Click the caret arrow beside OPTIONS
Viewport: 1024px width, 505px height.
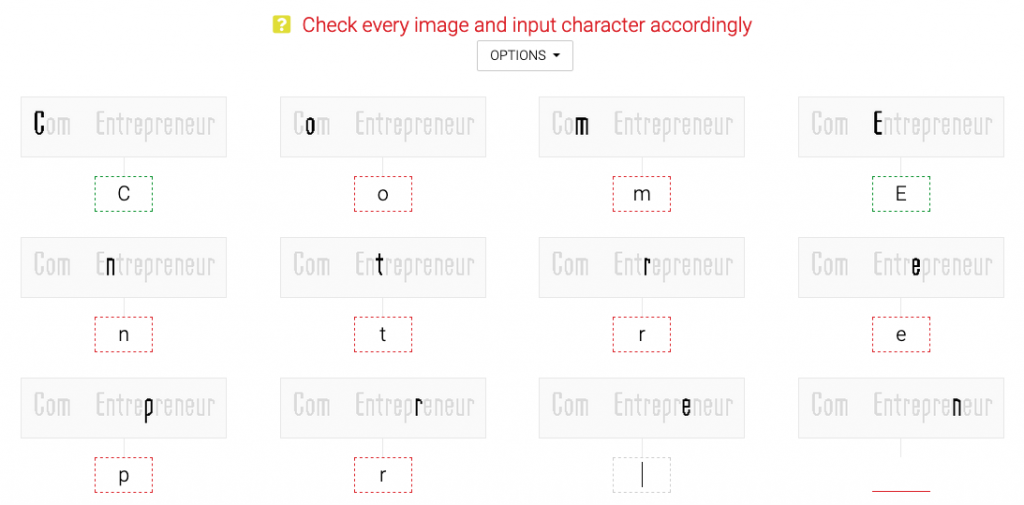pos(556,56)
